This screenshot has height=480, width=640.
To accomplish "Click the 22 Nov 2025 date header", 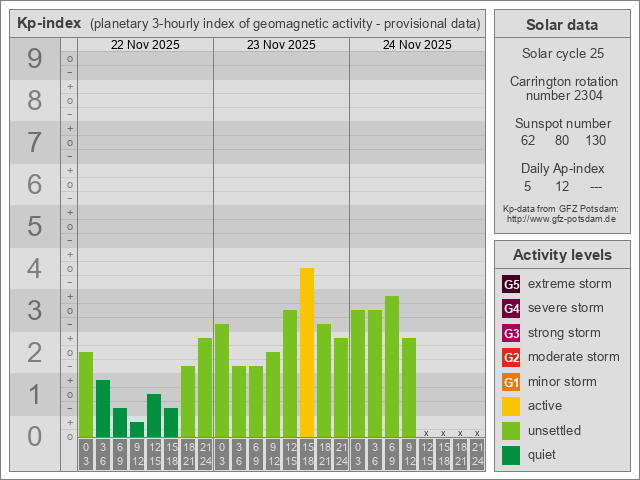I will (x=145, y=45).
